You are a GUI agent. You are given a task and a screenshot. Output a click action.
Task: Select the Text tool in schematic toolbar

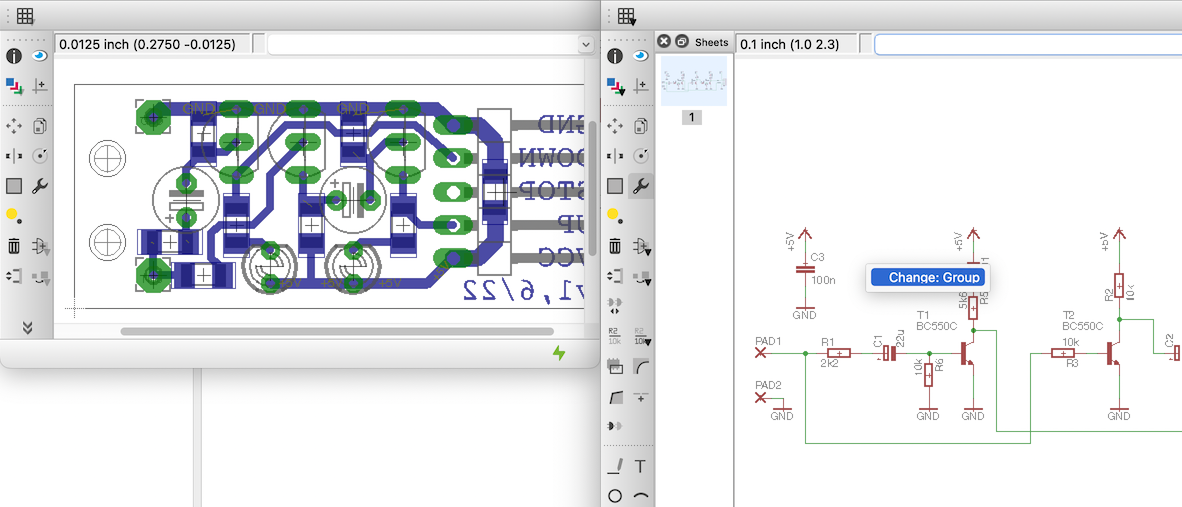coord(640,466)
